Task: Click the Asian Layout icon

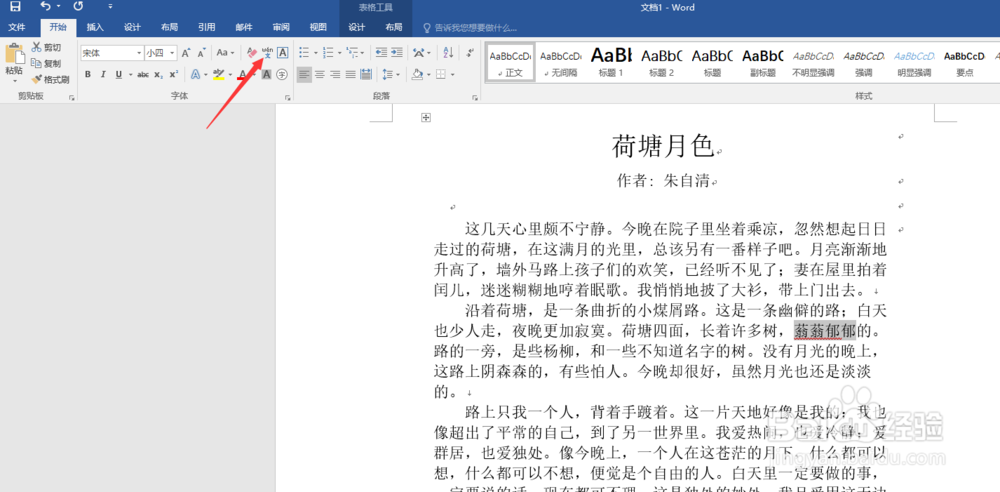Action: tap(419, 52)
